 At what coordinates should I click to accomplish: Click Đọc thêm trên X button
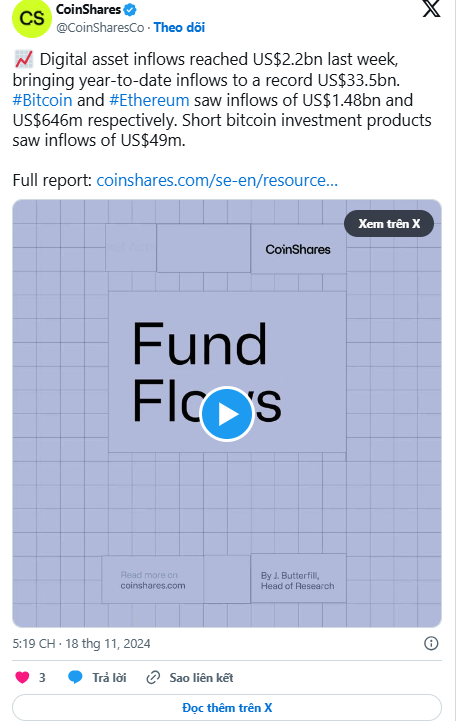(x=227, y=708)
